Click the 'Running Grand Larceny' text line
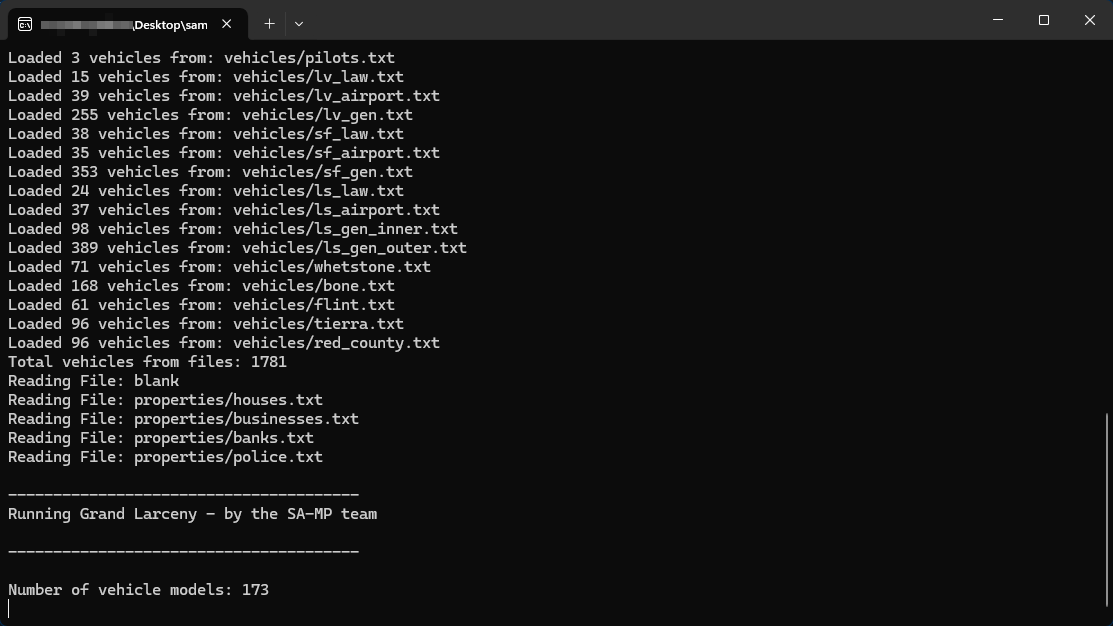This screenshot has width=1113, height=626. click(x=192, y=514)
